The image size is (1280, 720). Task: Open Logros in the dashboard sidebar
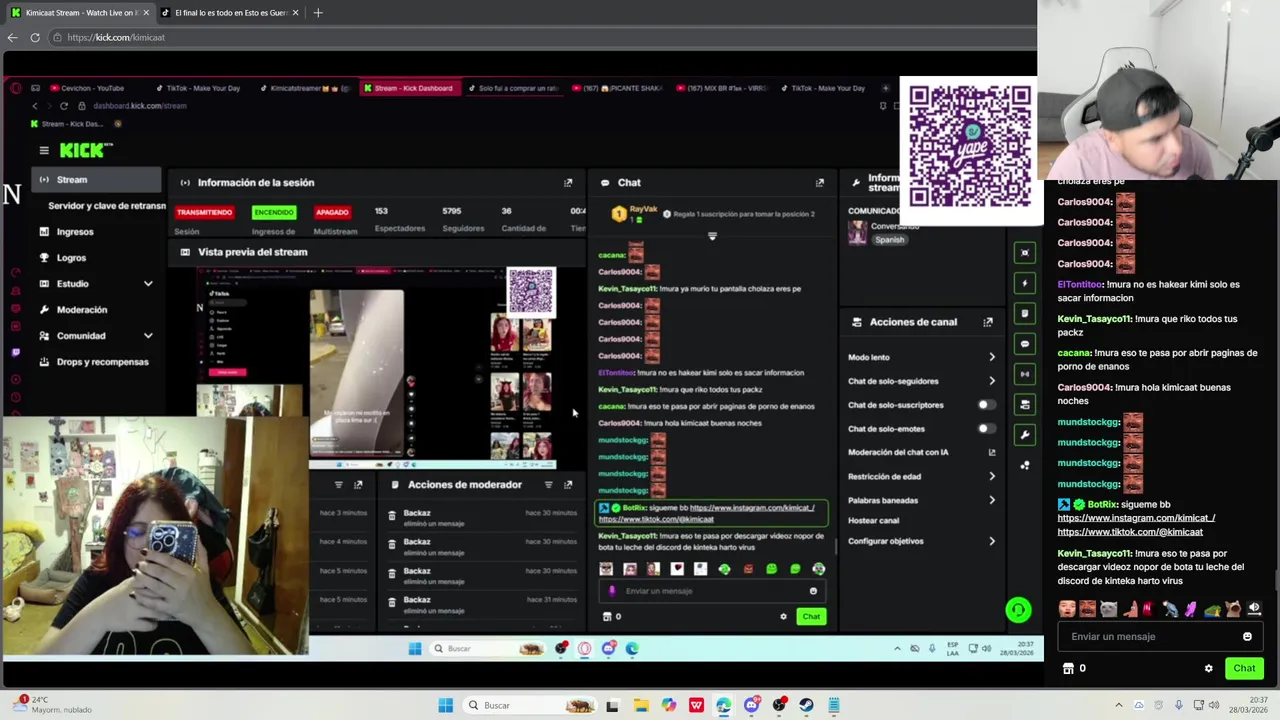(x=71, y=258)
